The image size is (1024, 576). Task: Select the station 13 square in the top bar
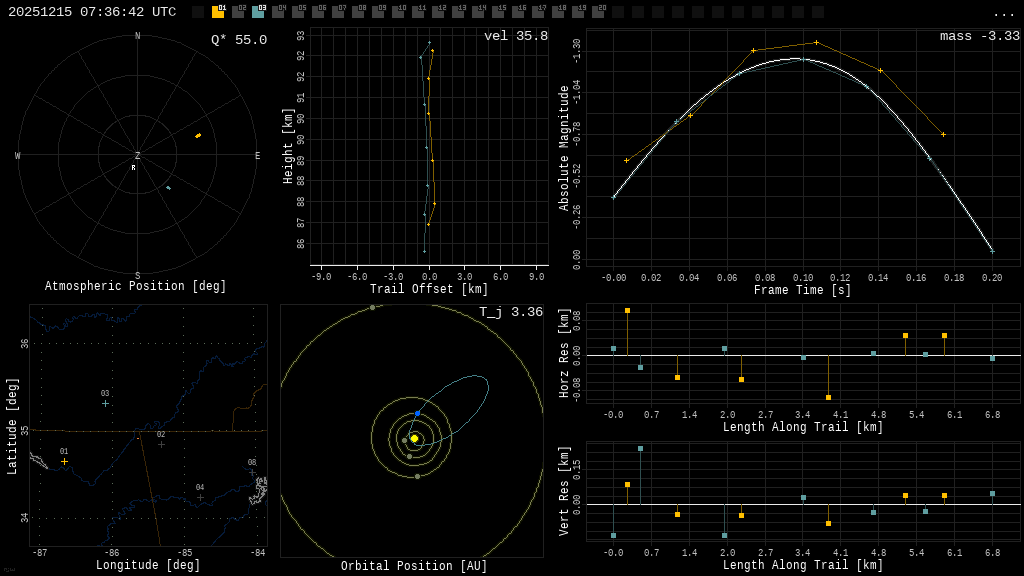coord(457,12)
